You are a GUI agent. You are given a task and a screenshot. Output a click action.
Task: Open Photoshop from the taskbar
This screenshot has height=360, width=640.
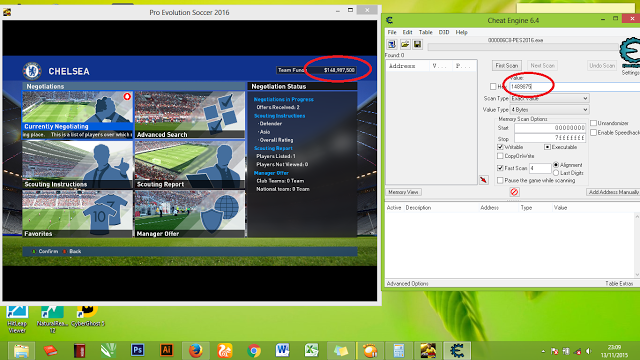tap(138, 350)
